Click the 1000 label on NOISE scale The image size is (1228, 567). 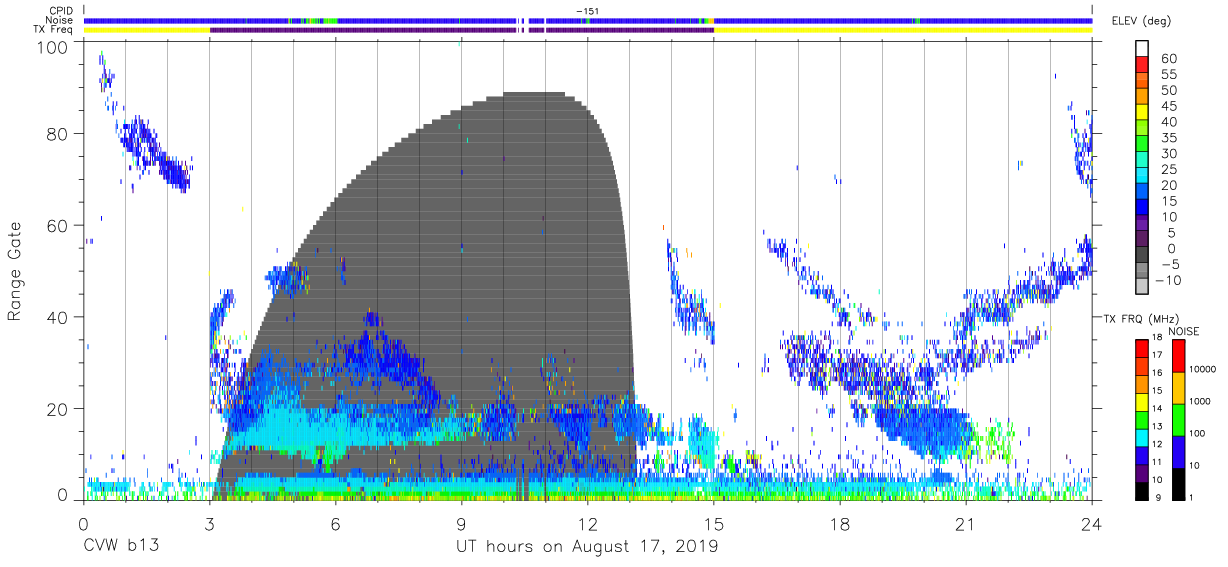tap(1198, 401)
